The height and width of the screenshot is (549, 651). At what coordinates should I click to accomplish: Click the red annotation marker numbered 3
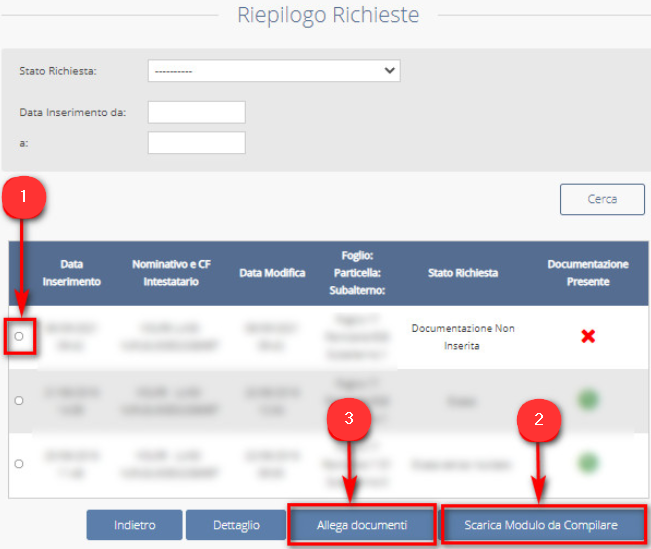point(348,420)
